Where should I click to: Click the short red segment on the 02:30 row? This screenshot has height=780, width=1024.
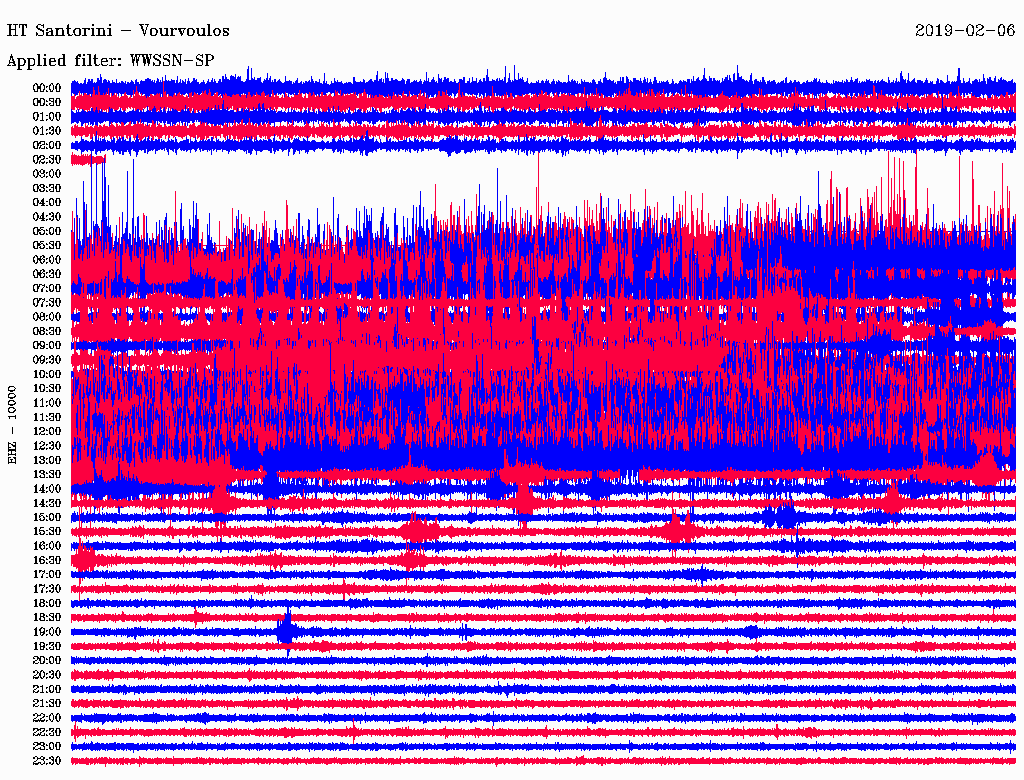pyautogui.click(x=88, y=159)
